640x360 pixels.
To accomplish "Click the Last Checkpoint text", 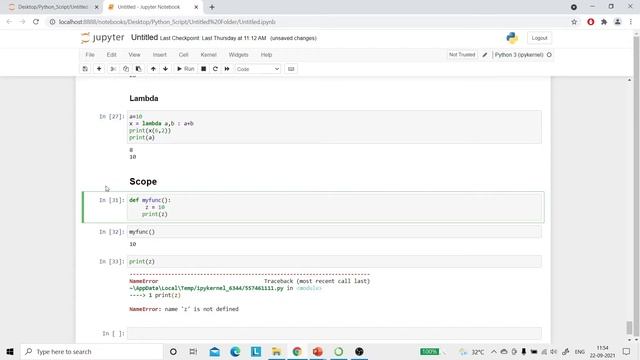I will (x=213, y=38).
